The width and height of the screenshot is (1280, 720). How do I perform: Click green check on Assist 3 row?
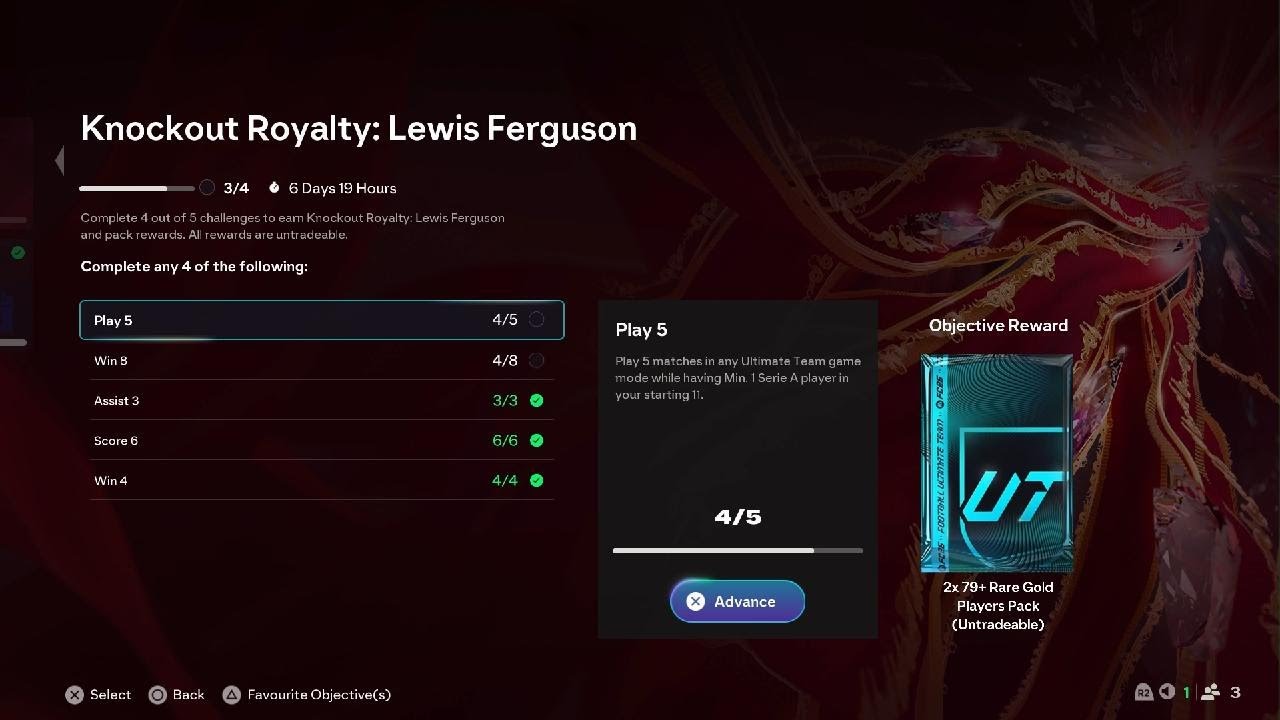[537, 400]
